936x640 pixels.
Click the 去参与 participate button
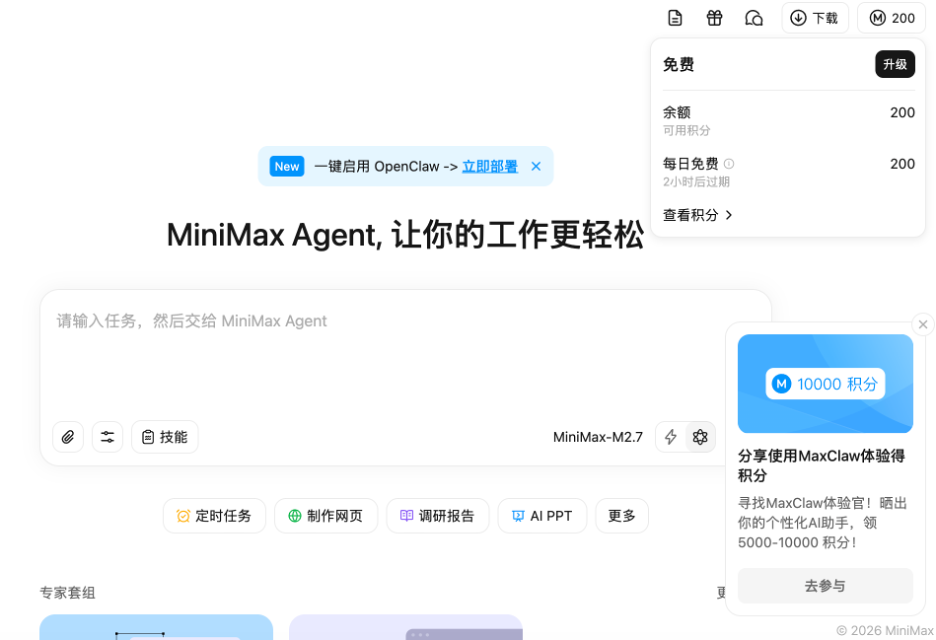825,586
